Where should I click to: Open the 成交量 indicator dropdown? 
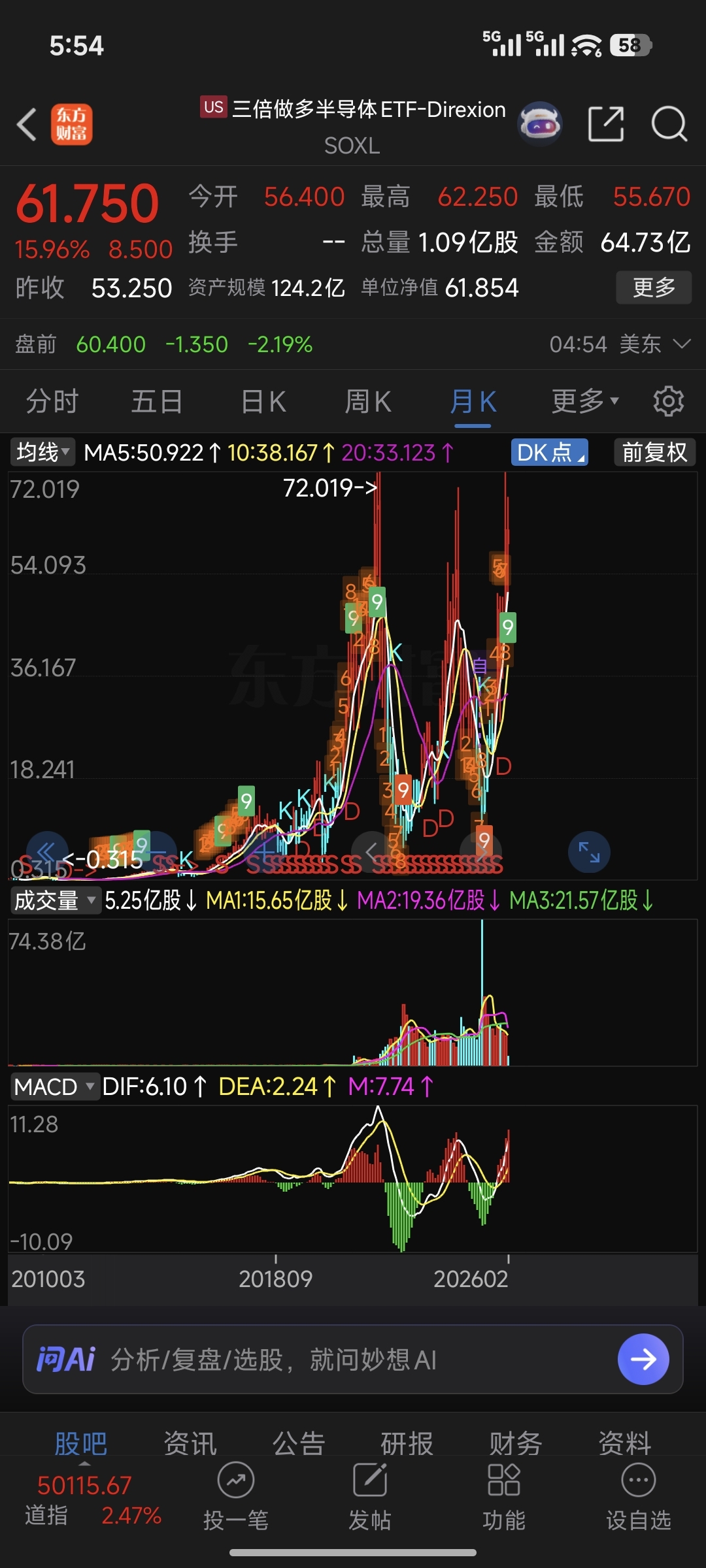pyautogui.click(x=55, y=900)
